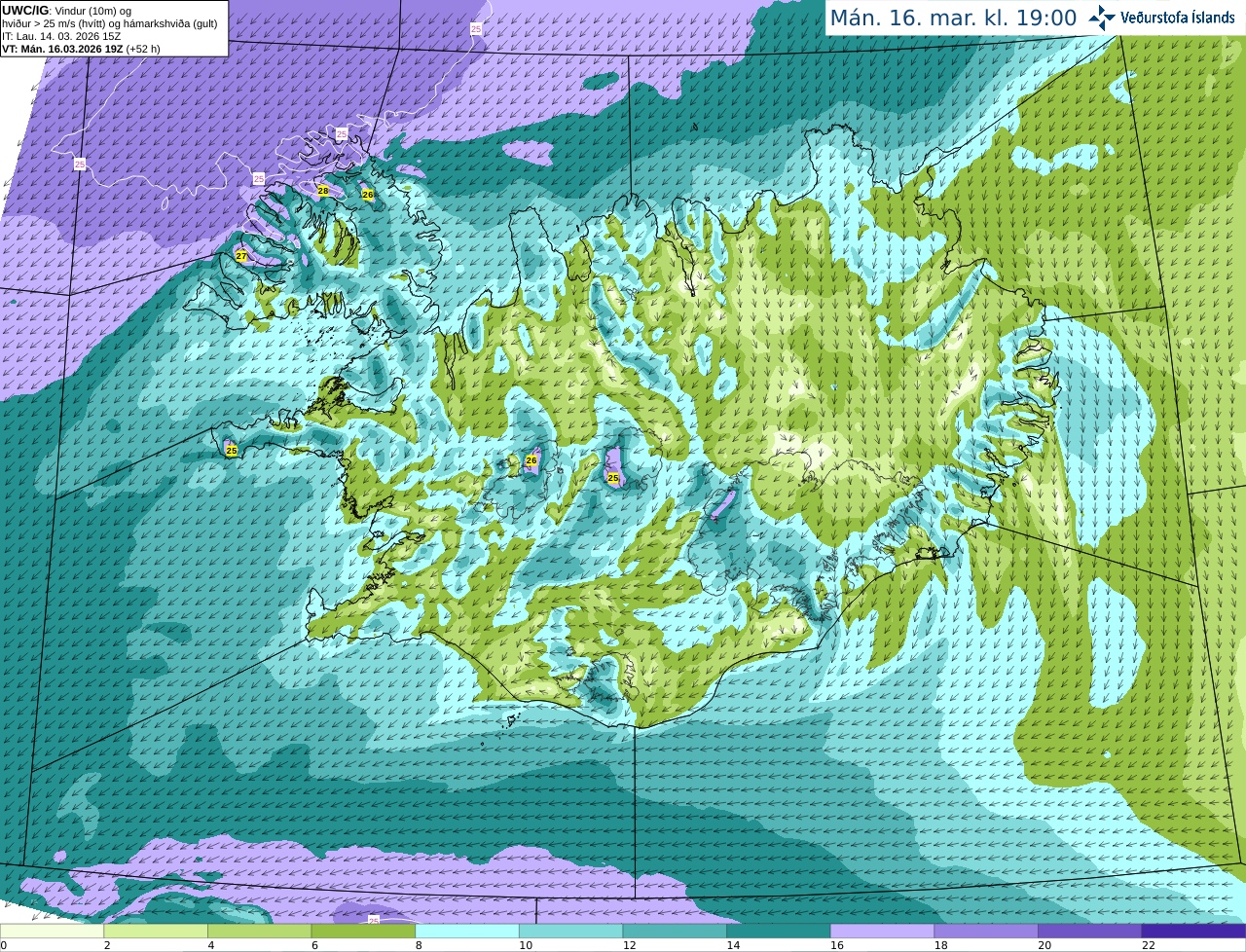Click the Veðurstofa Íslands logo icon
The height and width of the screenshot is (952, 1246).
point(1102,18)
